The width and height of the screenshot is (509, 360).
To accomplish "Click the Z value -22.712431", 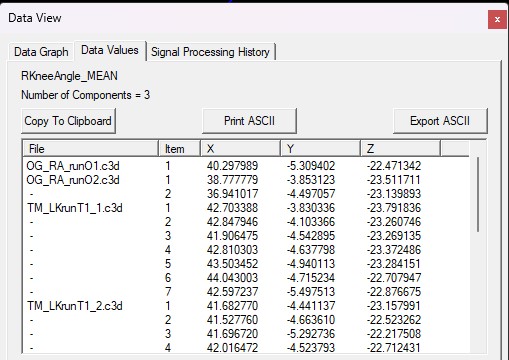I will coord(394,348).
